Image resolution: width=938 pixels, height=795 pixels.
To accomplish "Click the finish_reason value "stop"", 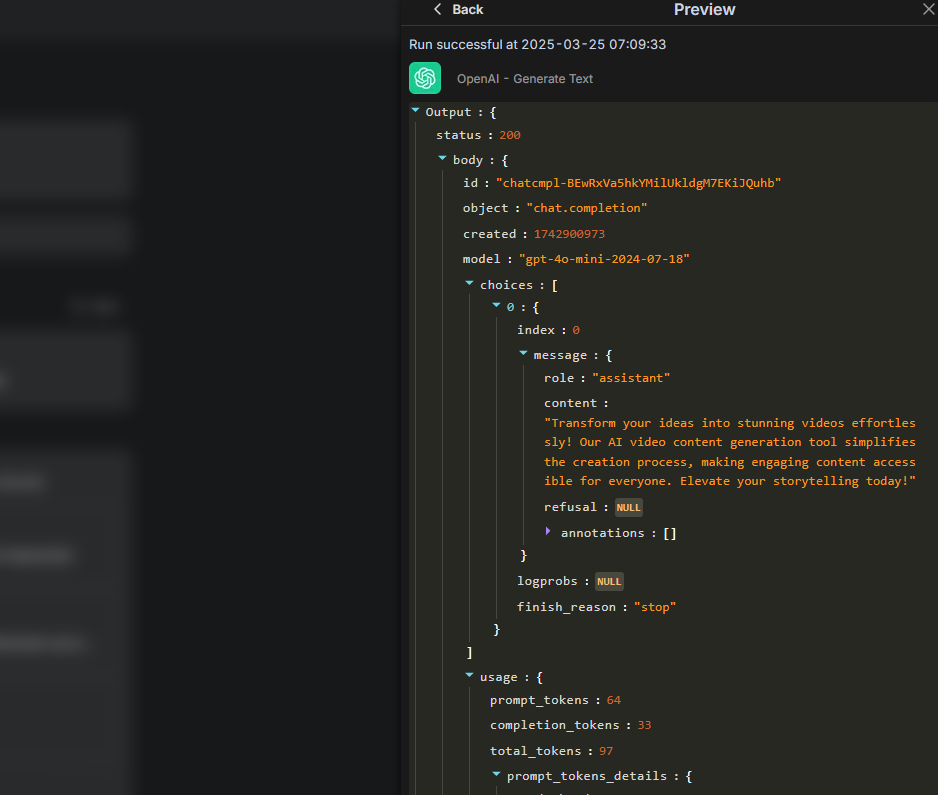I will pyautogui.click(x=655, y=607).
